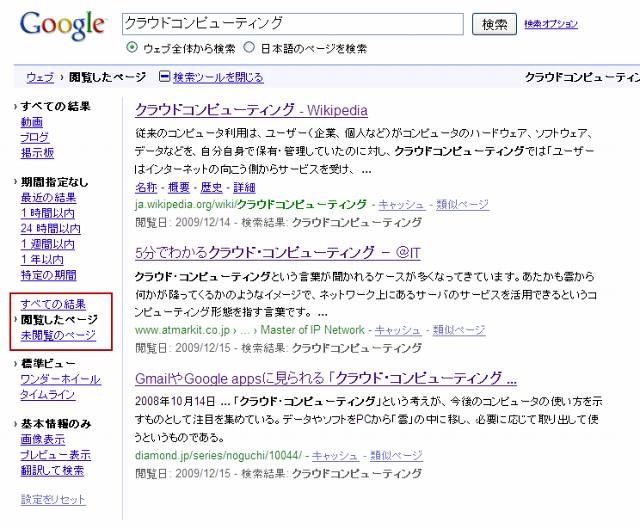Select the 1 週間以内 filter
The image size is (640, 529).
47,244
